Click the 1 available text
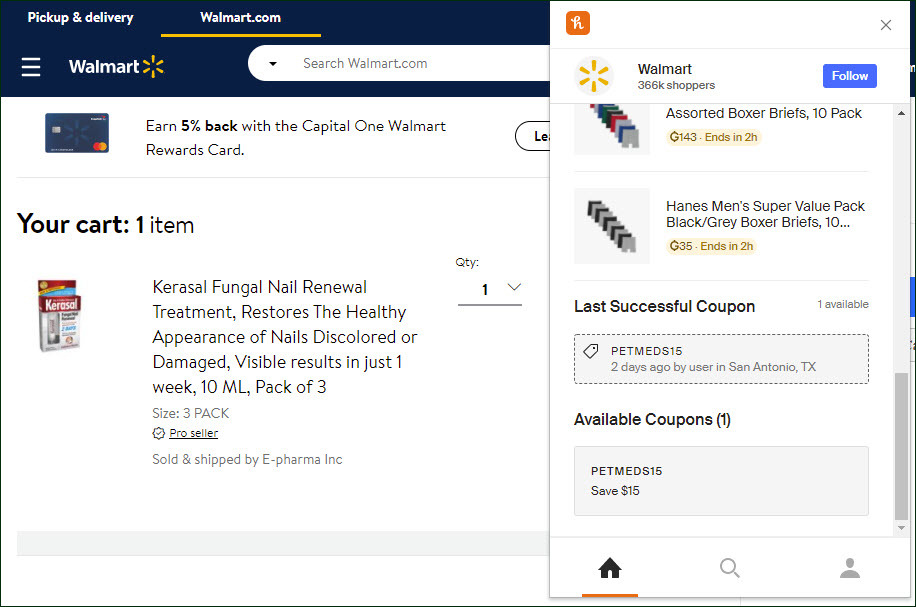The width and height of the screenshot is (916, 607). coord(842,304)
